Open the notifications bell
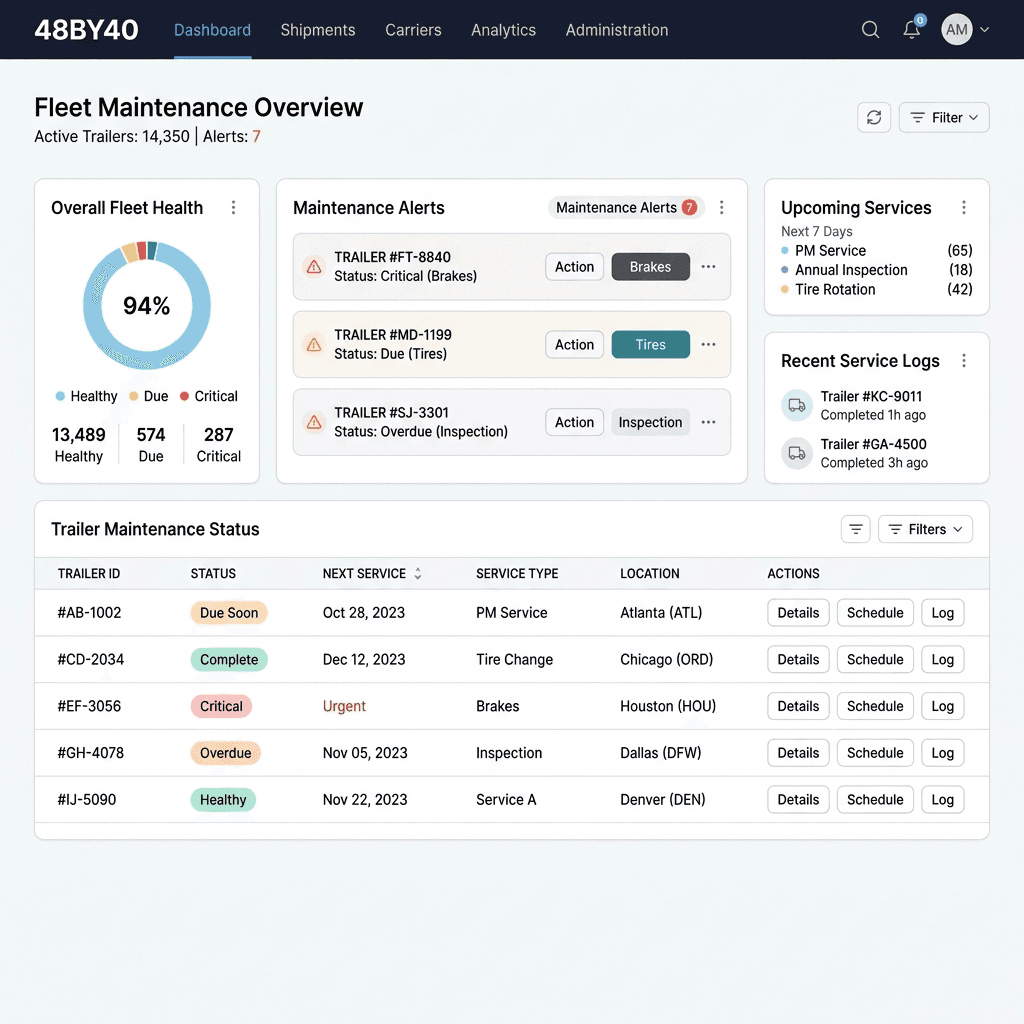The width and height of the screenshot is (1024, 1024). click(x=912, y=29)
